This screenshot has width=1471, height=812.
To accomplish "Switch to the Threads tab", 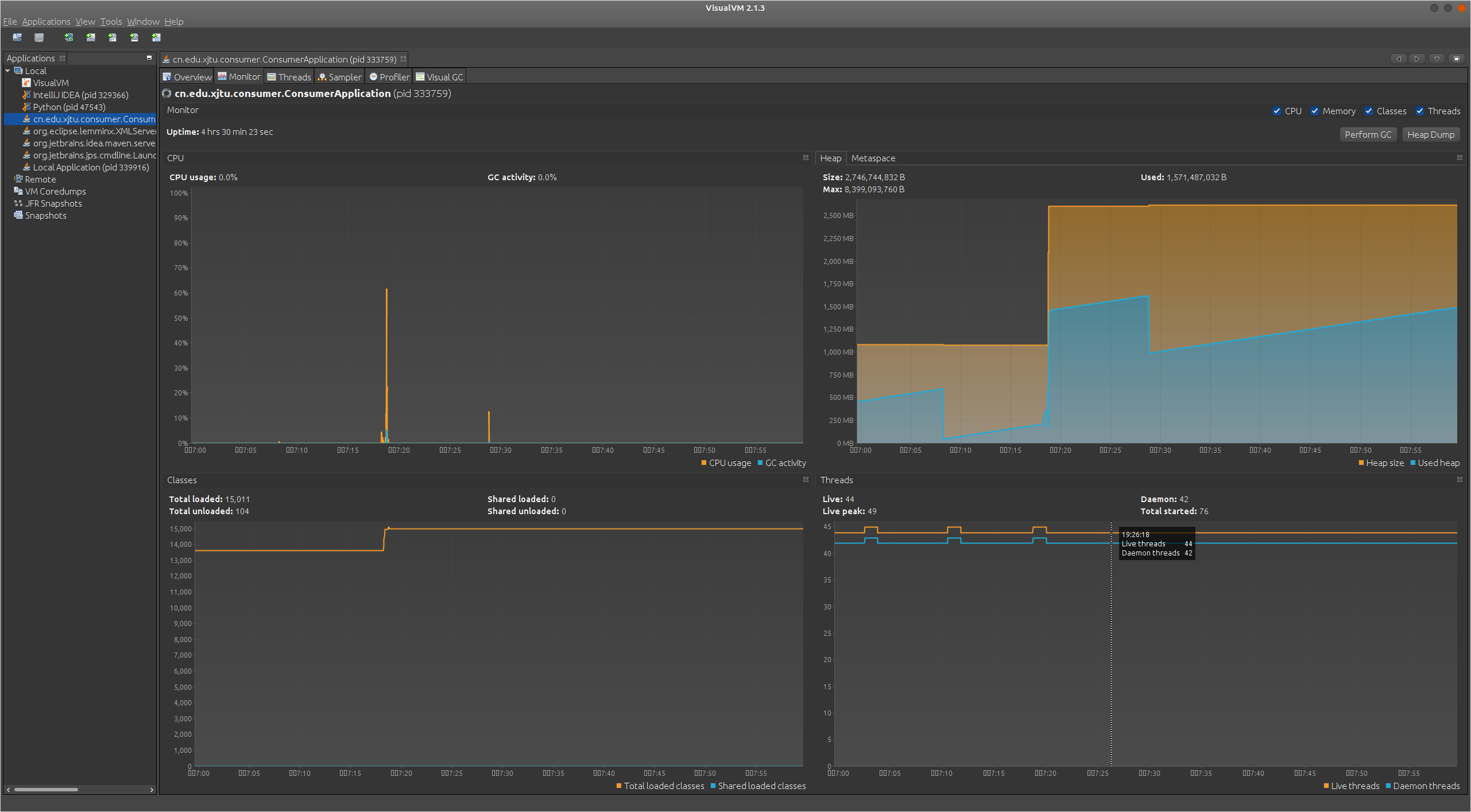I will pos(289,77).
